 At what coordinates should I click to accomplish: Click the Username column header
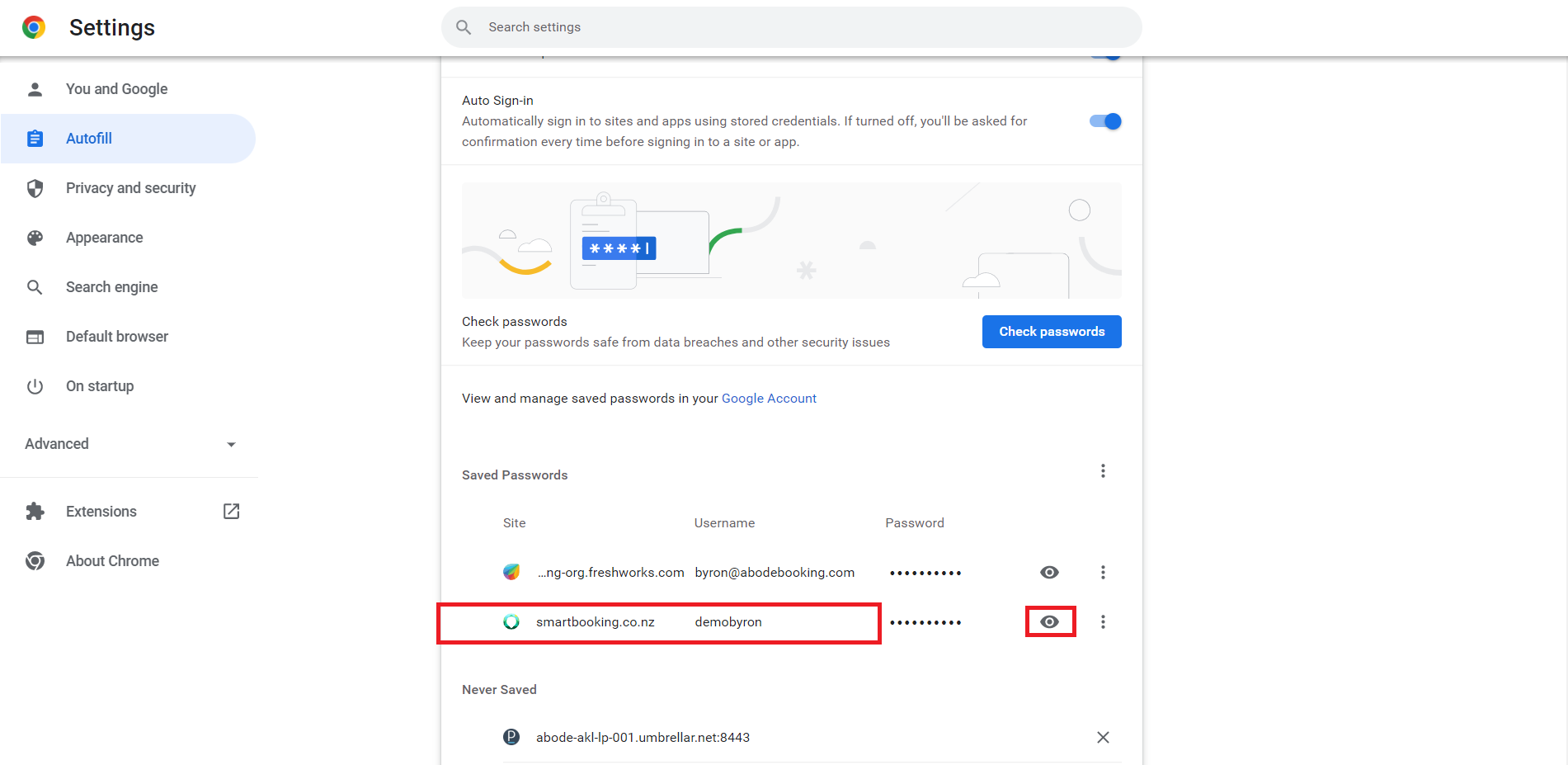click(724, 523)
